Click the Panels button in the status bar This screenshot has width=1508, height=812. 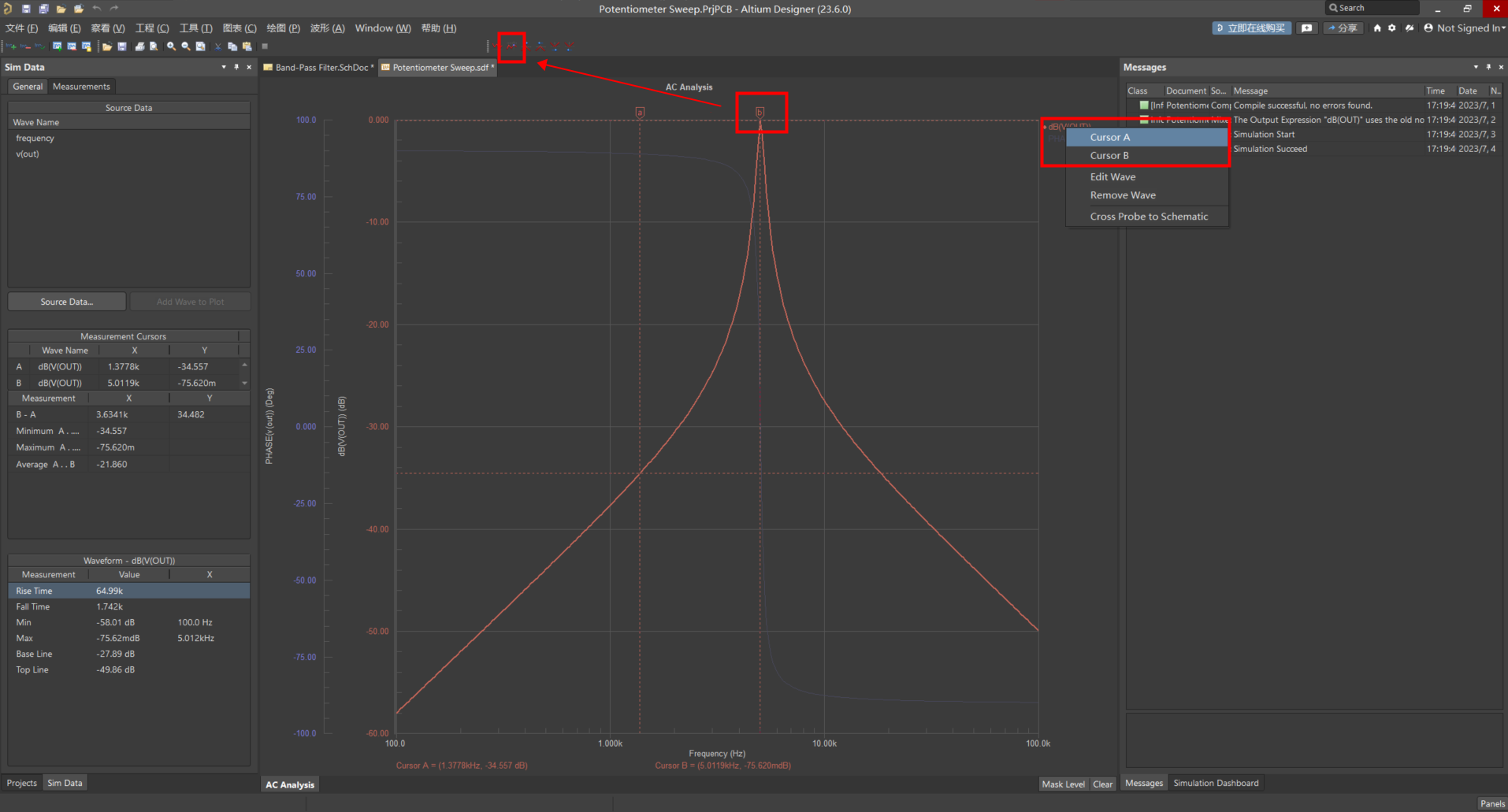coord(1491,803)
